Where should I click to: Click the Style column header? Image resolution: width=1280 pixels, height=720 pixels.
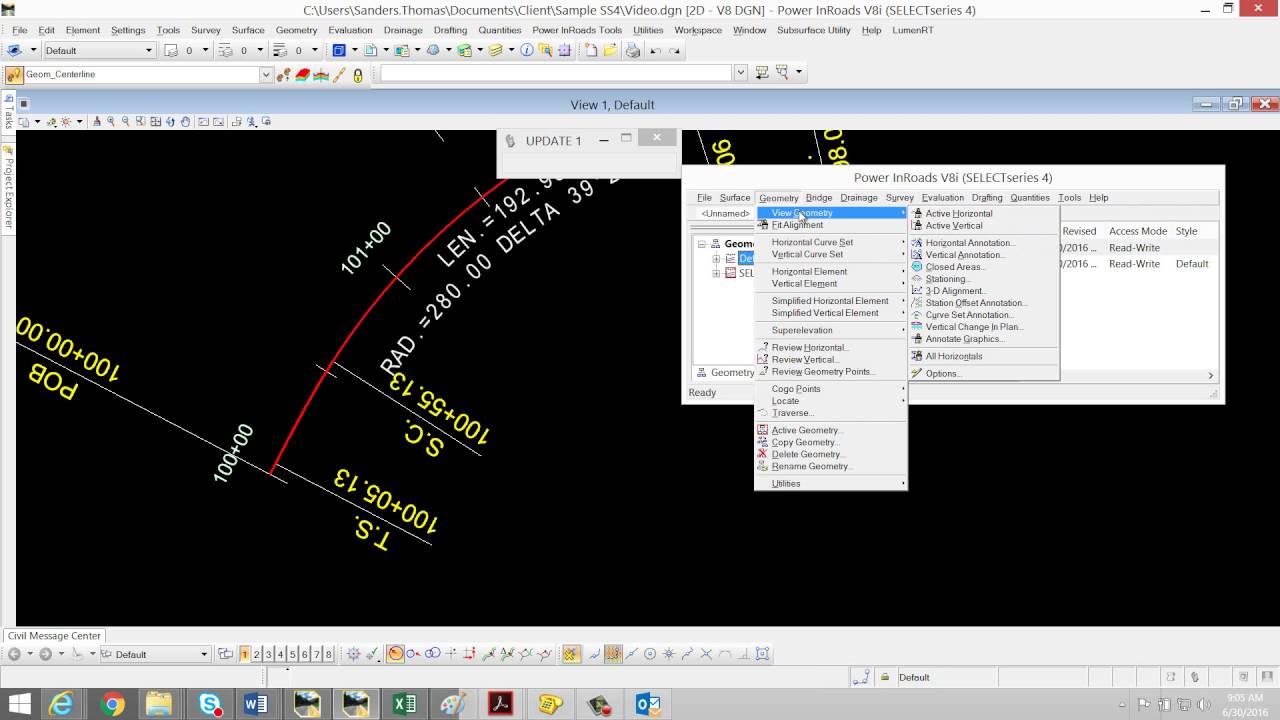[1186, 231]
